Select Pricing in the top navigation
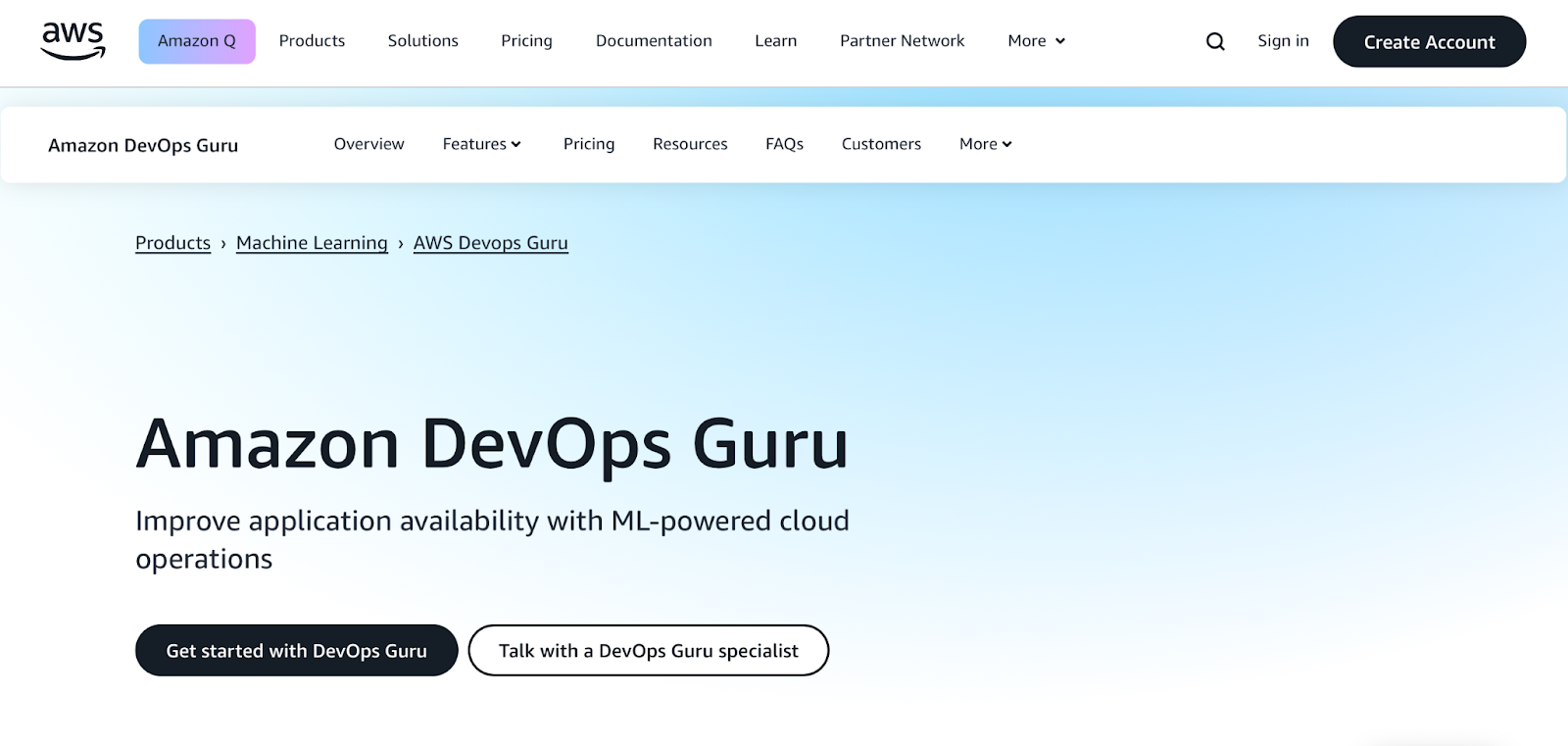Viewport: 1568px width, 746px height. [526, 41]
